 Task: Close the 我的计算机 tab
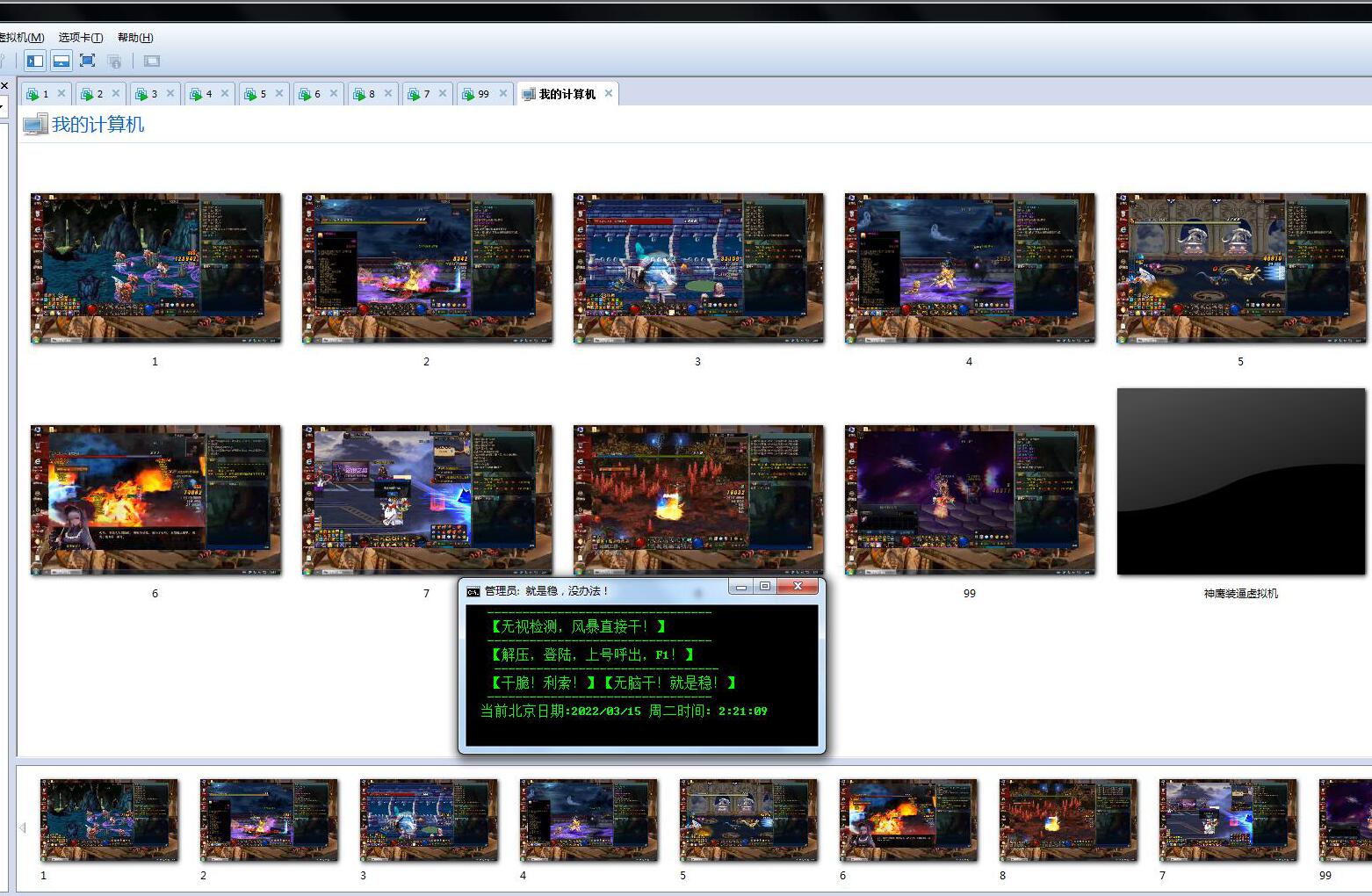point(608,93)
